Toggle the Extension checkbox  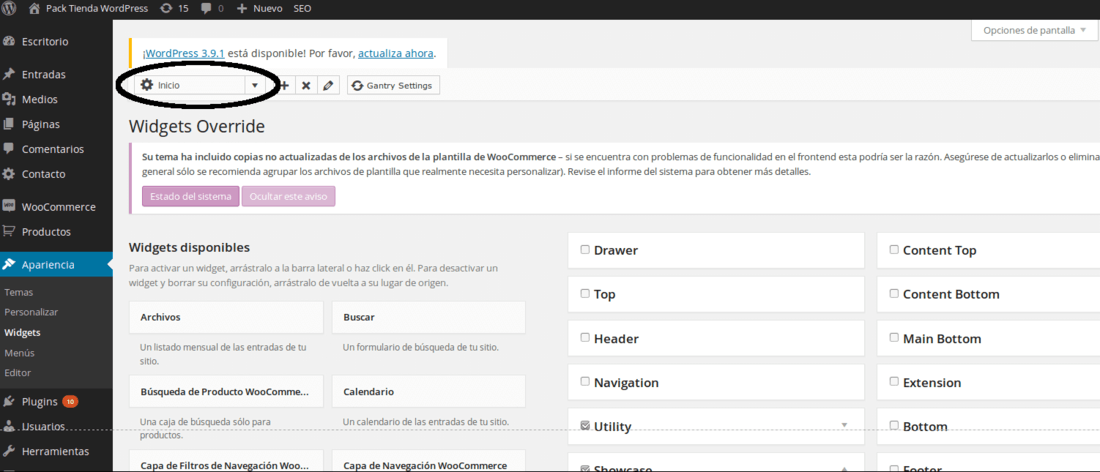click(894, 382)
